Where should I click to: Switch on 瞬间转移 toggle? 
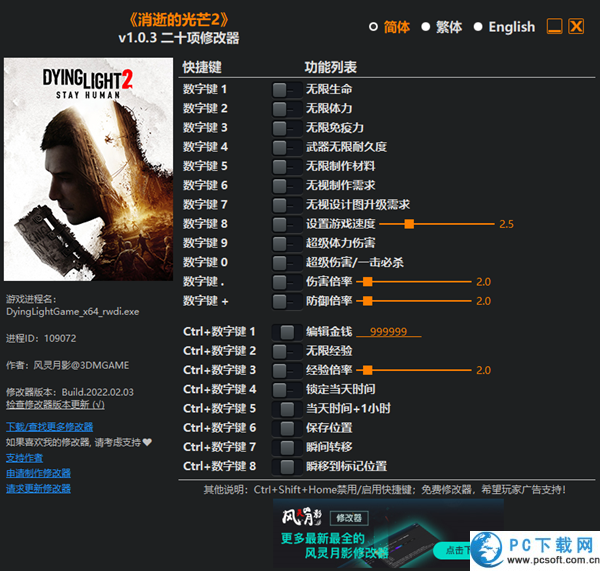pos(287,447)
